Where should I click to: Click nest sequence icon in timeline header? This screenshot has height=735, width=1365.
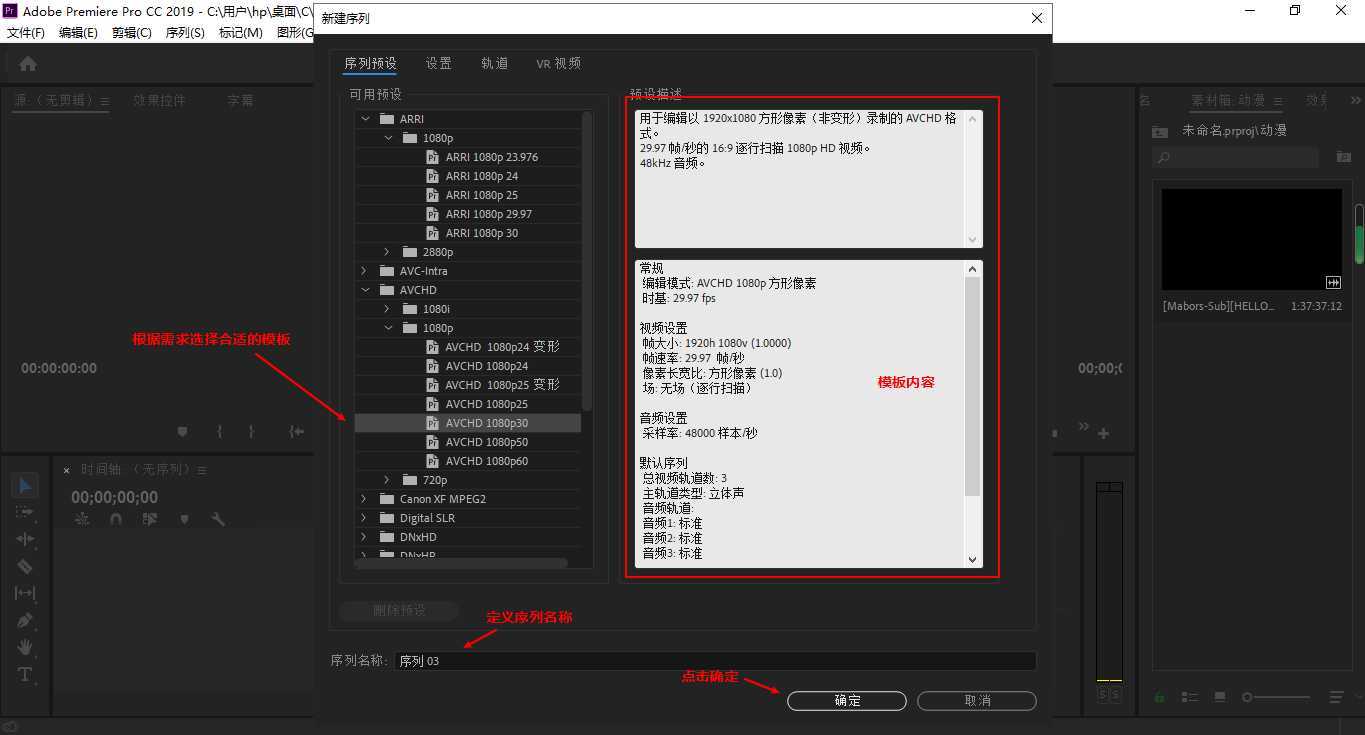coord(82,519)
